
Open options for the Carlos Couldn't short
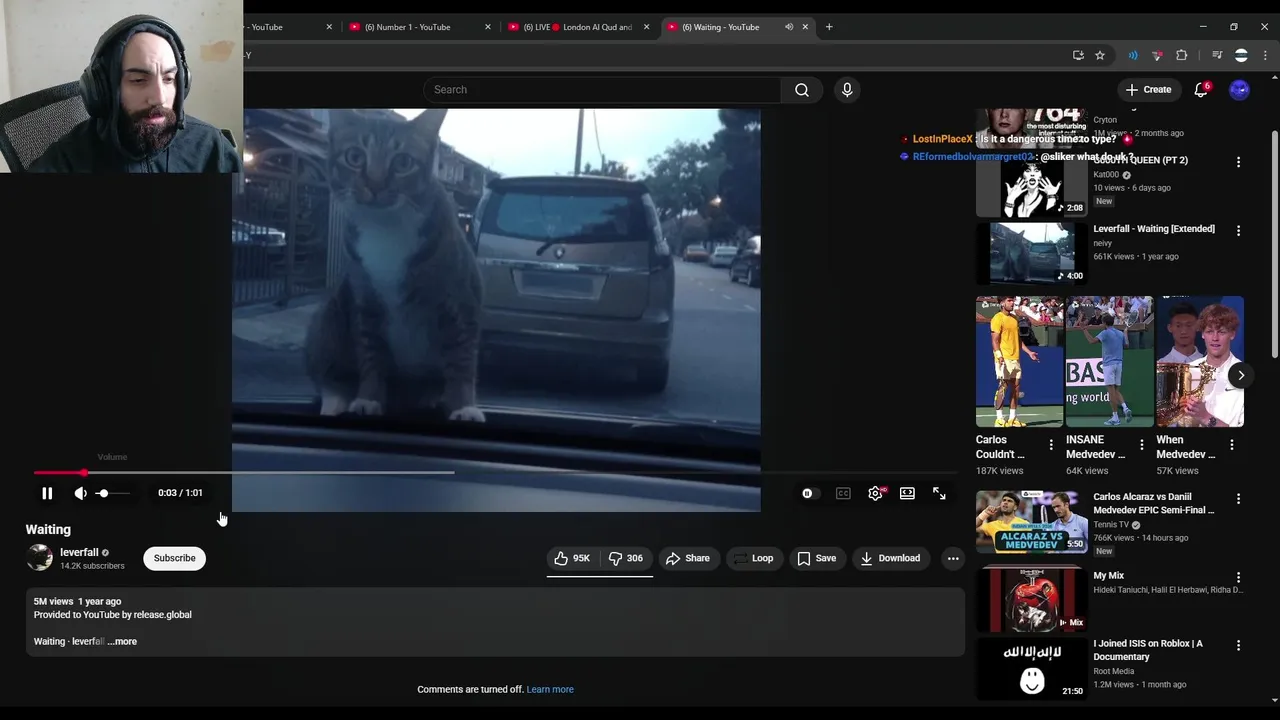tap(1050, 445)
